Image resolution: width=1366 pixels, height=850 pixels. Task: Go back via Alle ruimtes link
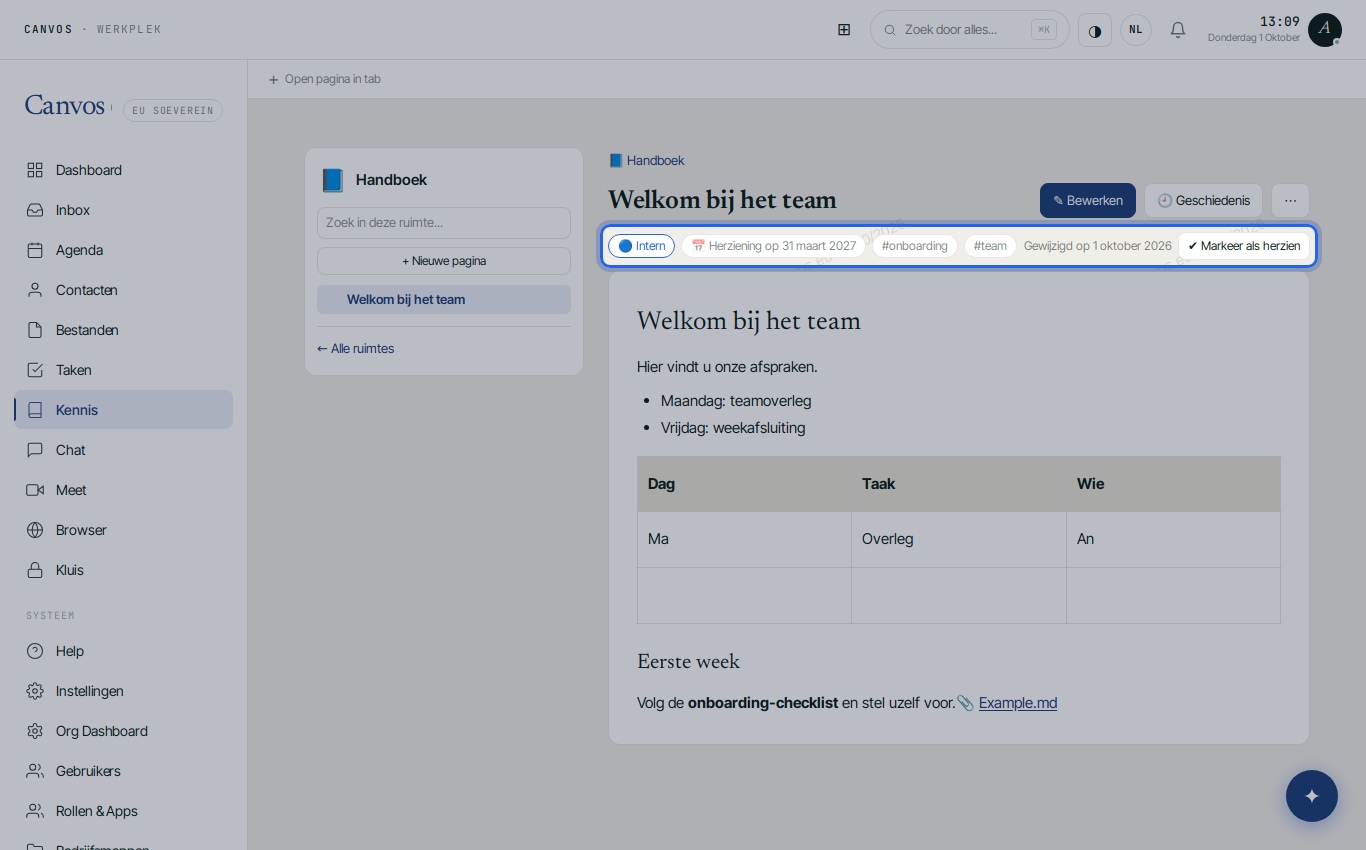coord(355,349)
